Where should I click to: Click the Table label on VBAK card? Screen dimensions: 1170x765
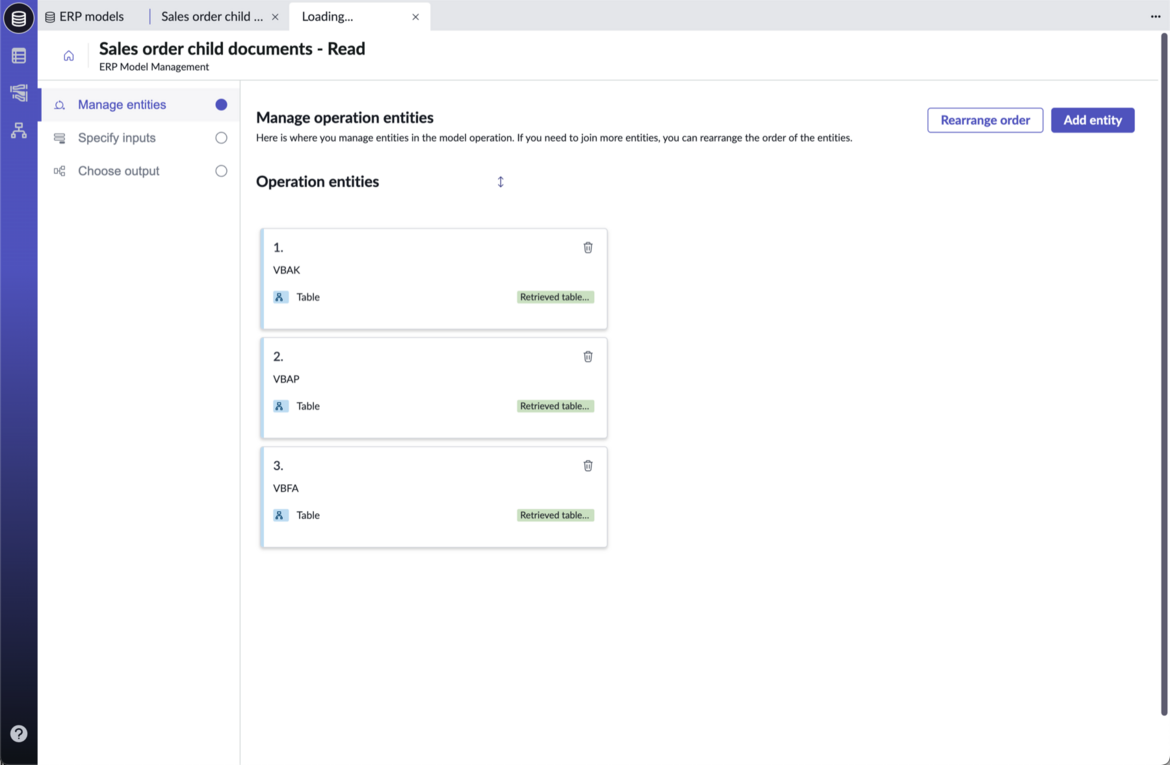click(308, 297)
